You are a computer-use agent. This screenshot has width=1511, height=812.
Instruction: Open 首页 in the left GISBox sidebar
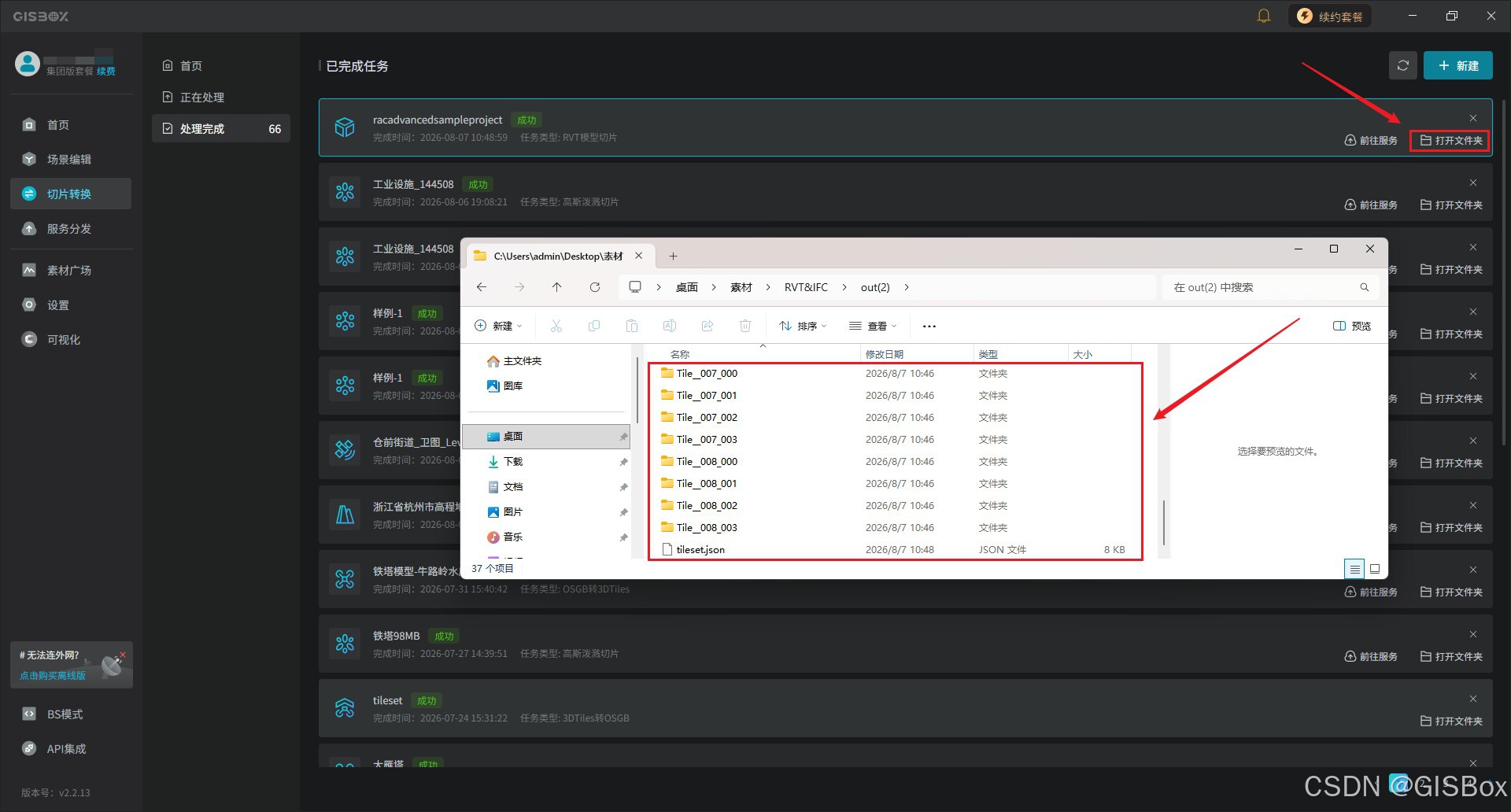71,125
